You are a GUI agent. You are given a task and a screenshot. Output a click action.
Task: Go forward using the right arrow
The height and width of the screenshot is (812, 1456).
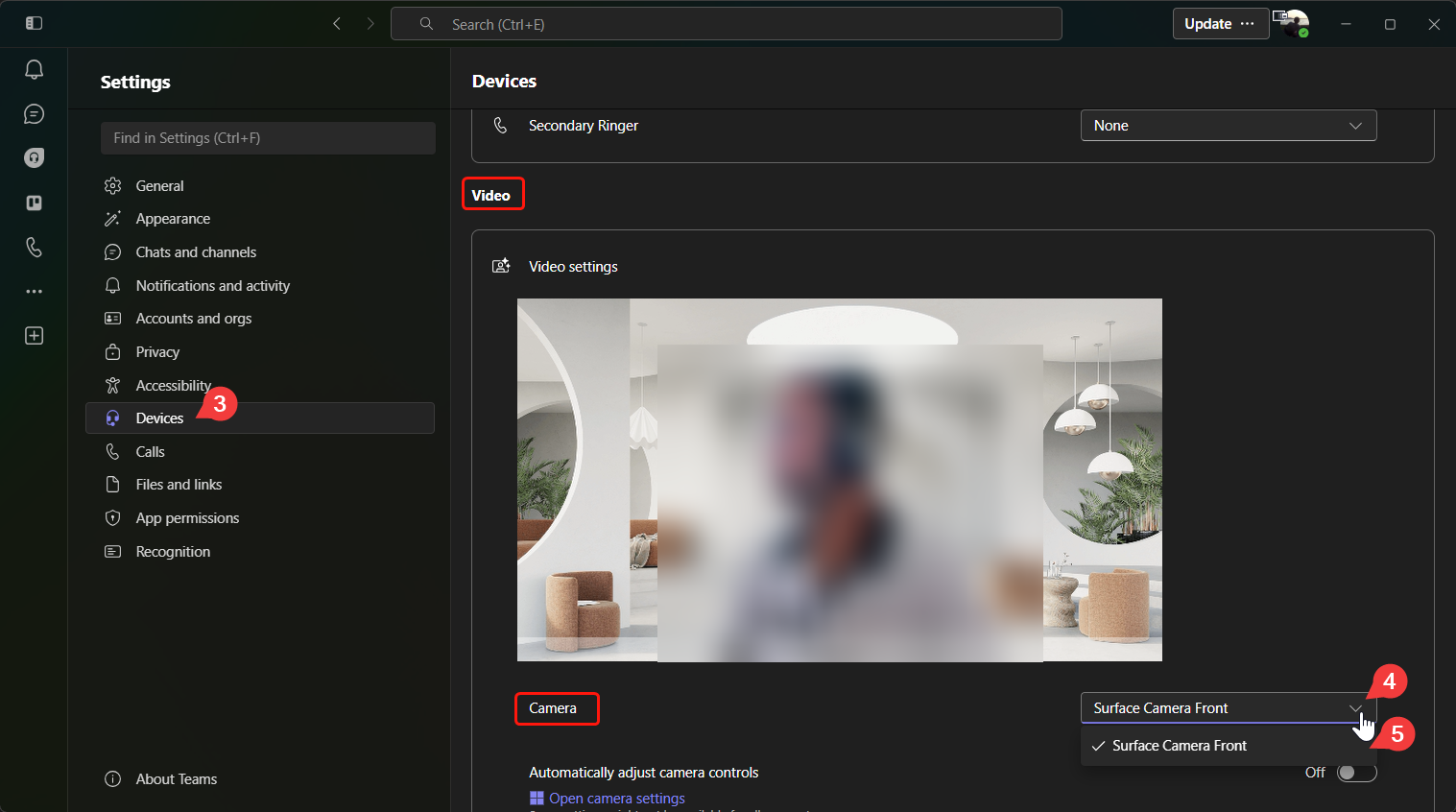click(370, 24)
